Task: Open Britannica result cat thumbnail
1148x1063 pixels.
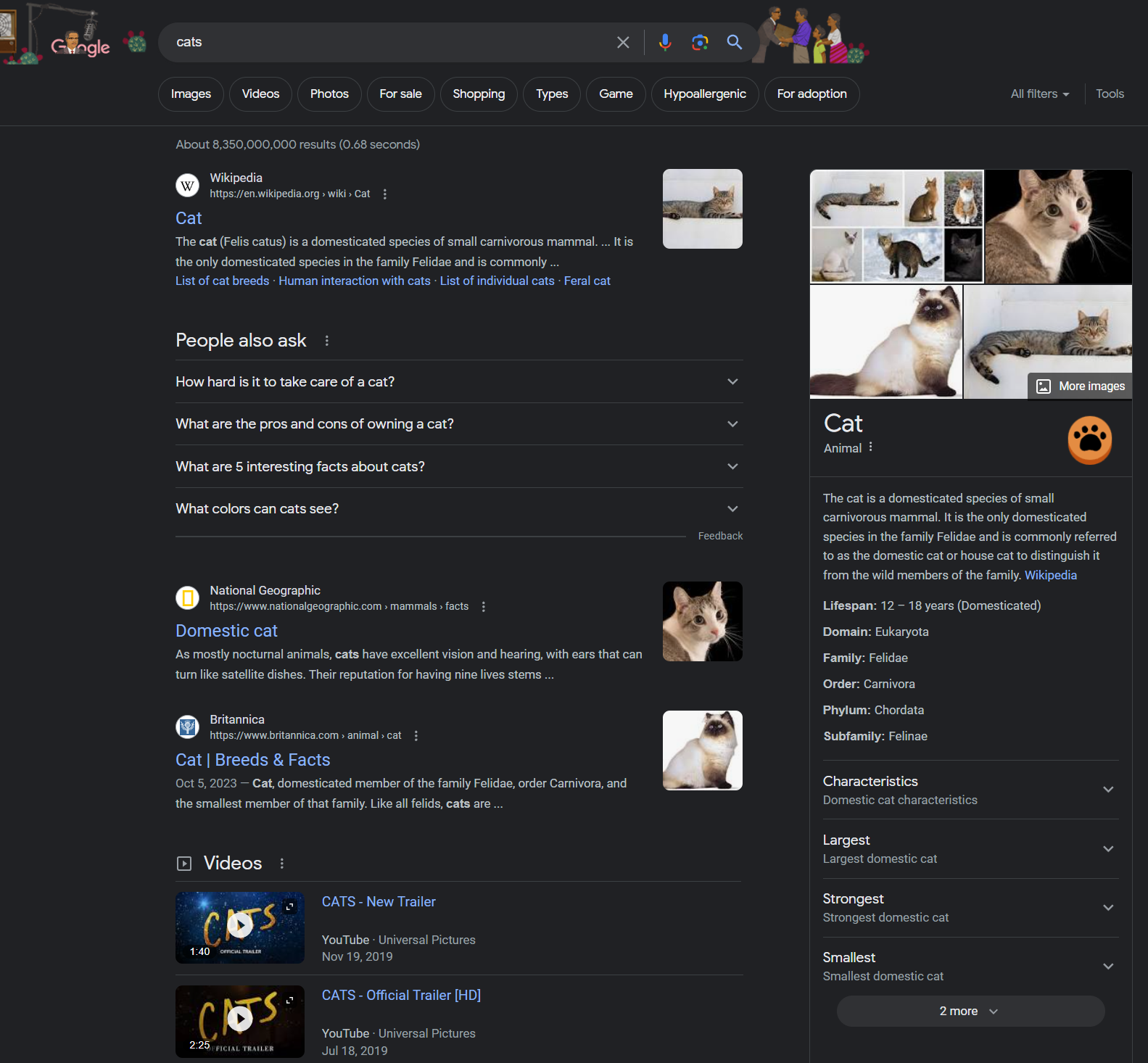Action: pyautogui.click(x=703, y=750)
